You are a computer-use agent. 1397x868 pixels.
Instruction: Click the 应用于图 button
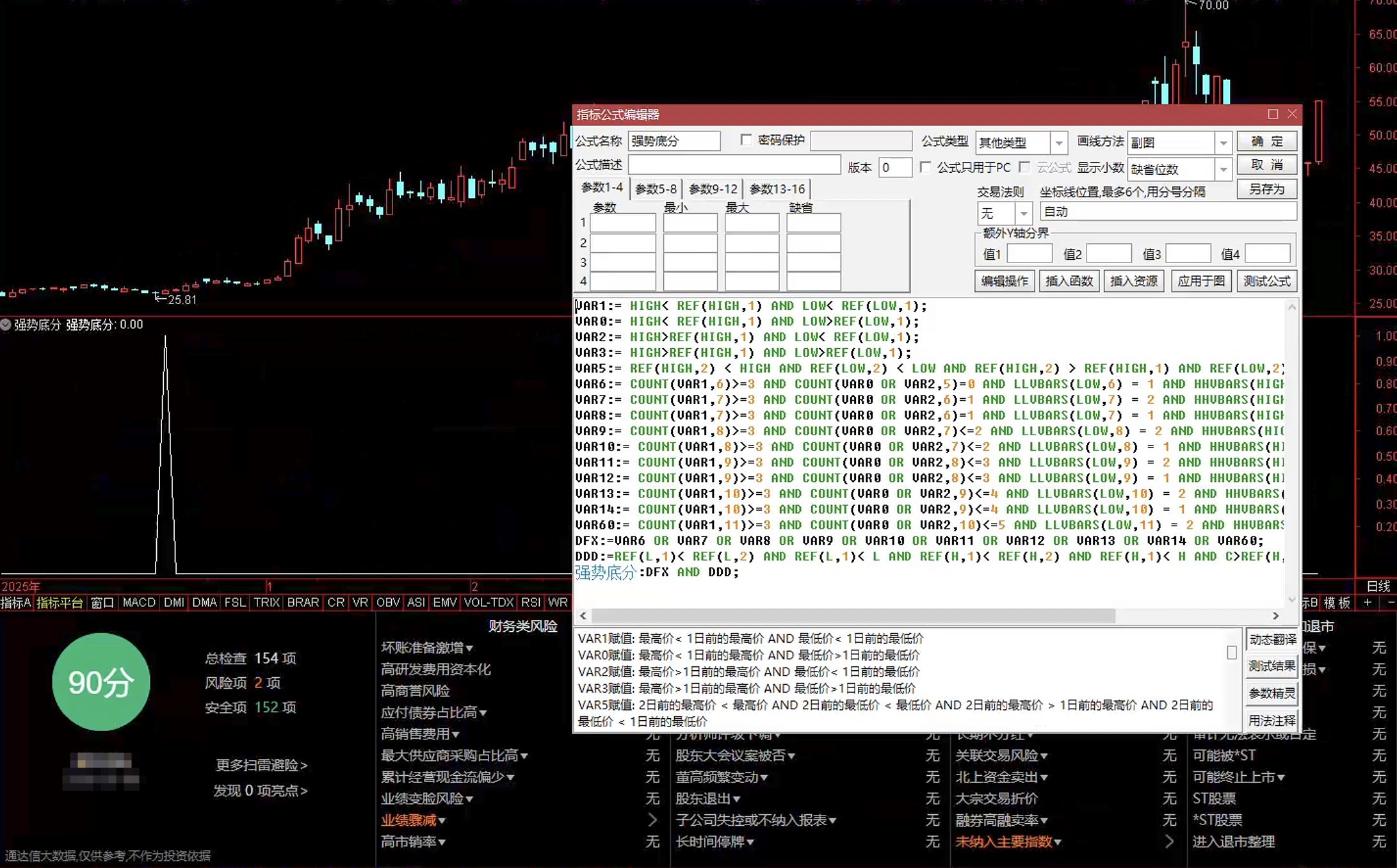coord(1201,281)
